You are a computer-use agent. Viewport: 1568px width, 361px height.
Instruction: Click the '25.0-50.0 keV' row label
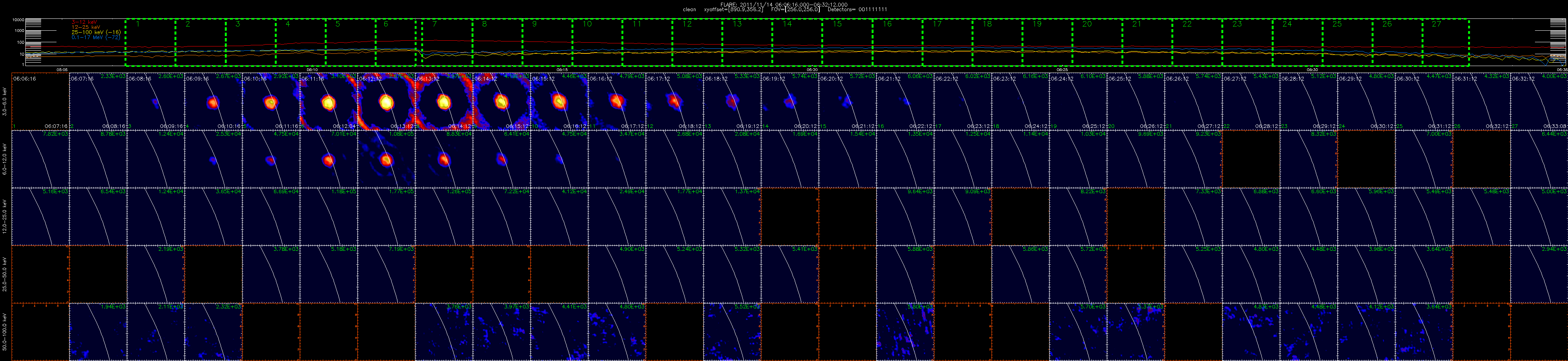(x=5, y=274)
